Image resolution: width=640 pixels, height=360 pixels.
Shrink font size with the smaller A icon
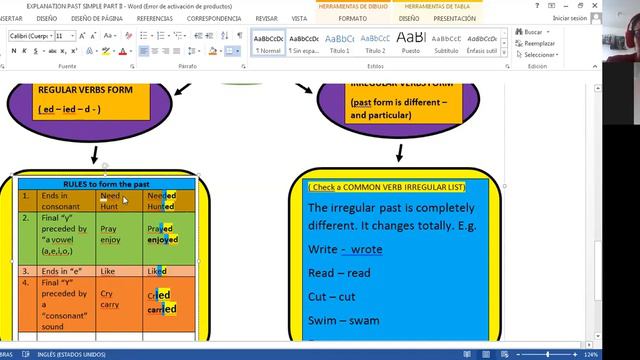93,36
